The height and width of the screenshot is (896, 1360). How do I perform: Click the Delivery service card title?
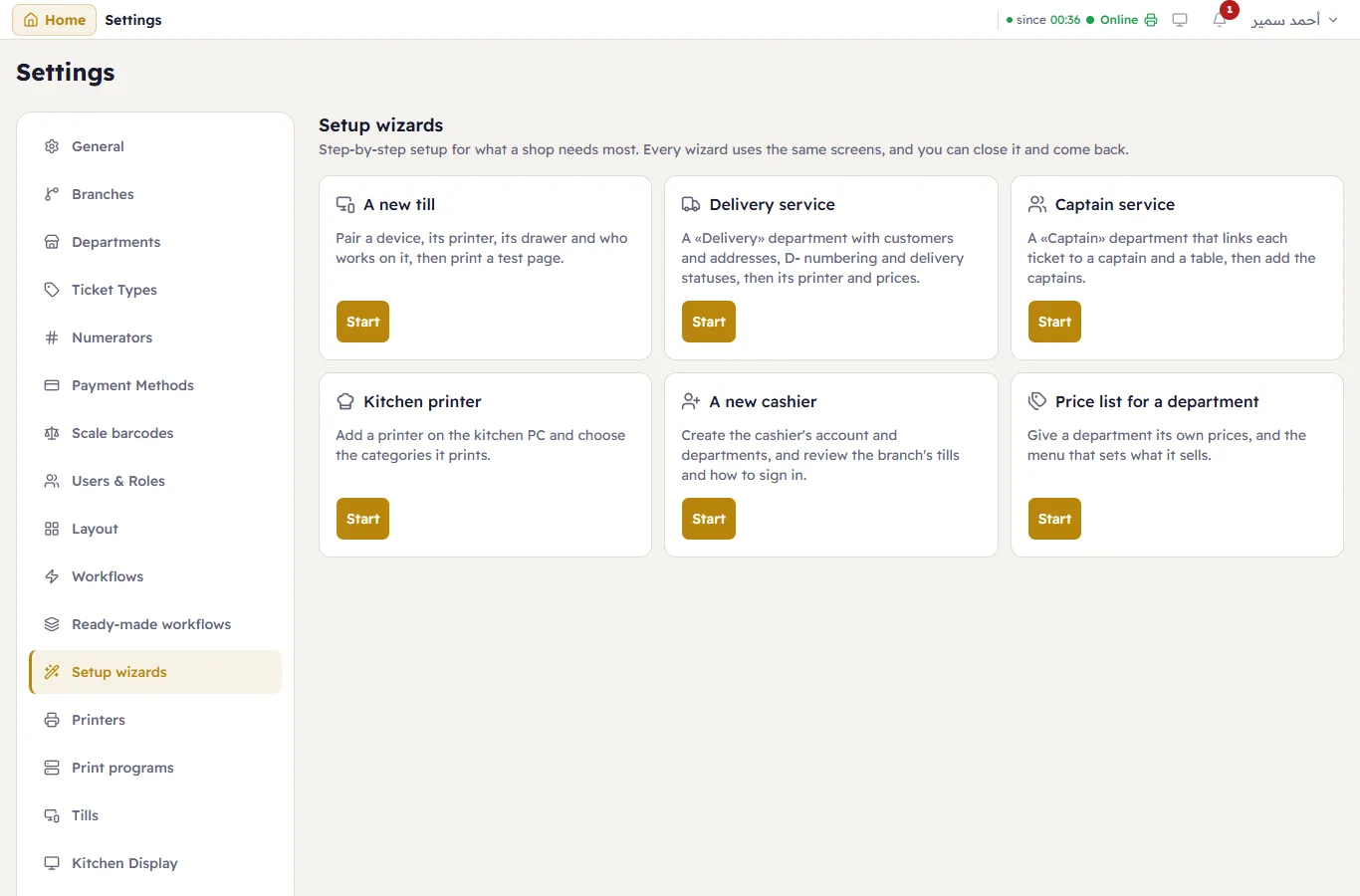[773, 204]
